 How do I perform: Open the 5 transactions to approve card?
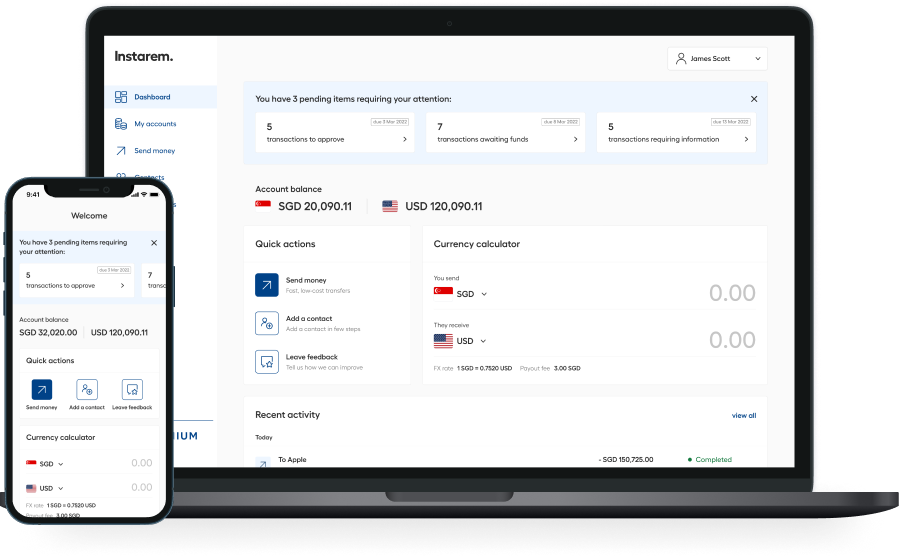(x=335, y=133)
